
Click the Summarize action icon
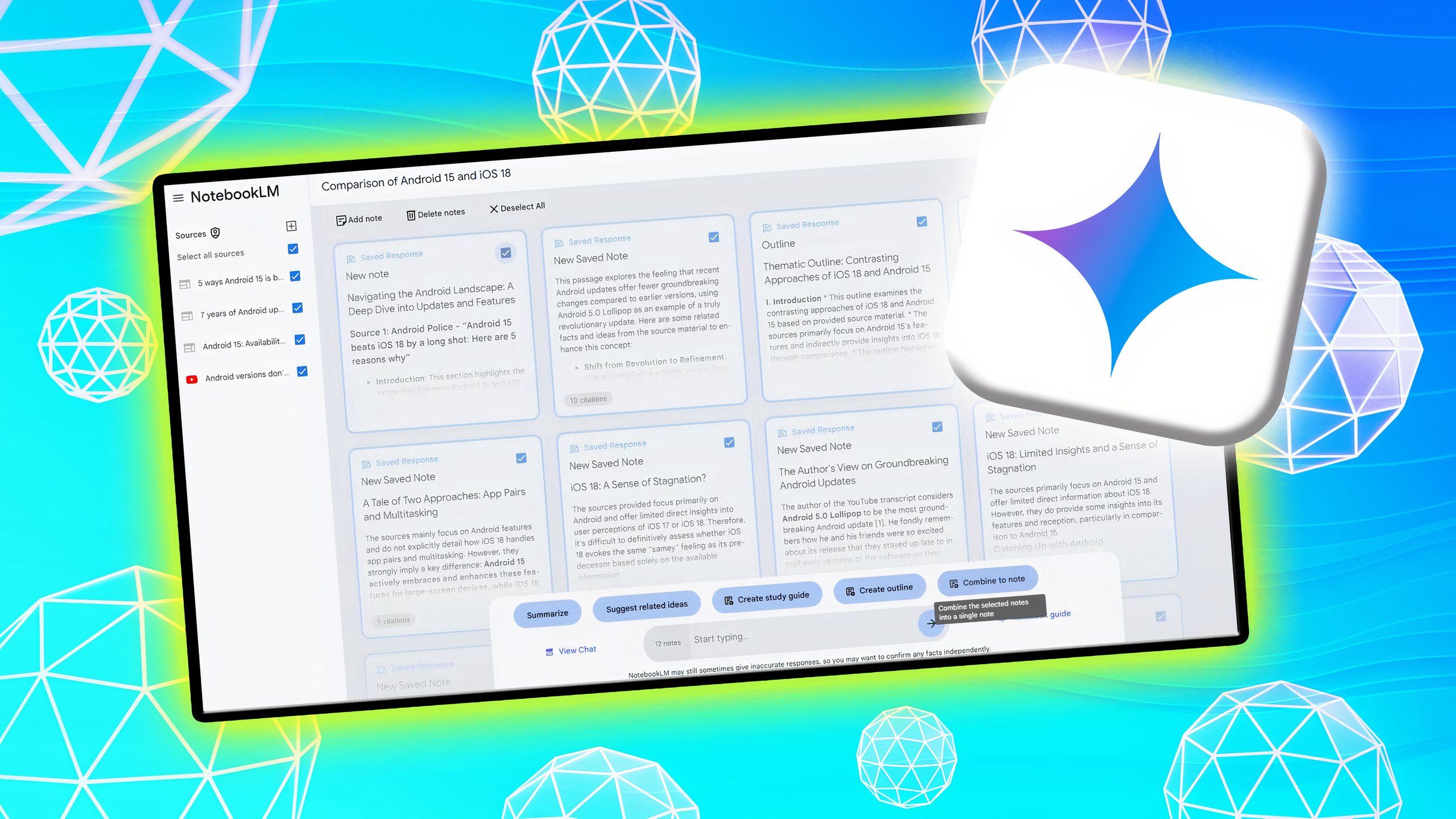pos(546,613)
